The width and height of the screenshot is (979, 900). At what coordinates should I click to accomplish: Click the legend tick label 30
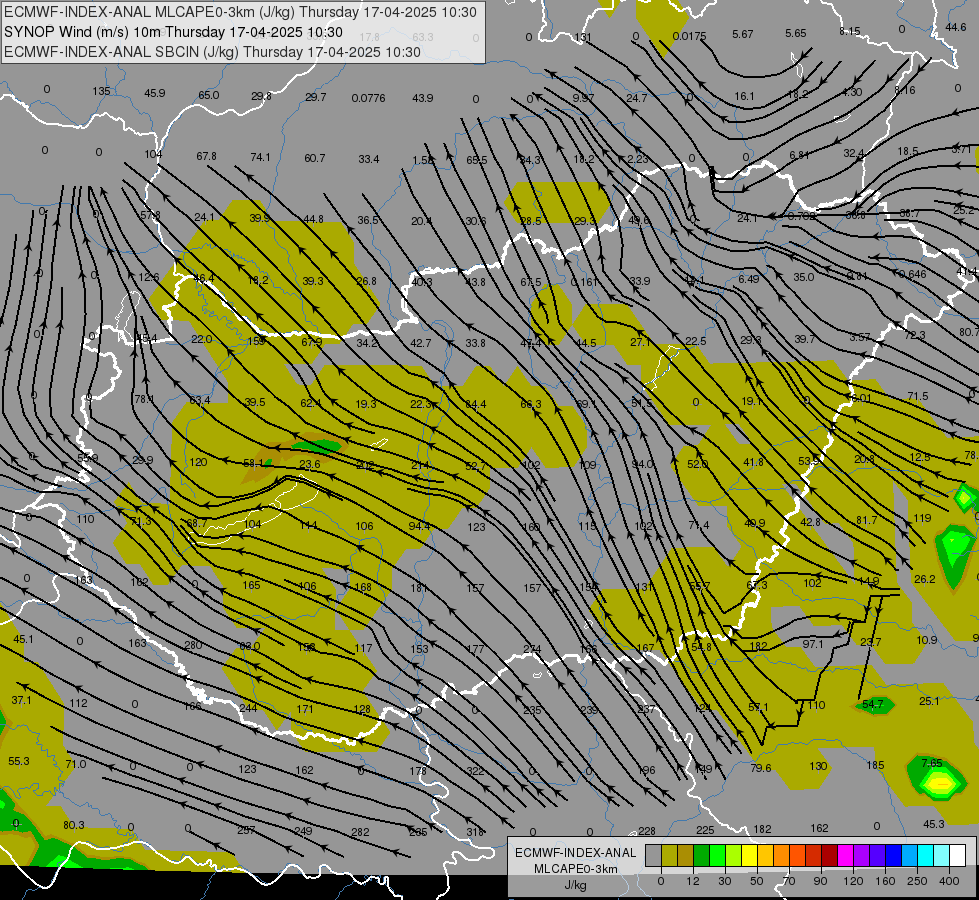pos(724,881)
